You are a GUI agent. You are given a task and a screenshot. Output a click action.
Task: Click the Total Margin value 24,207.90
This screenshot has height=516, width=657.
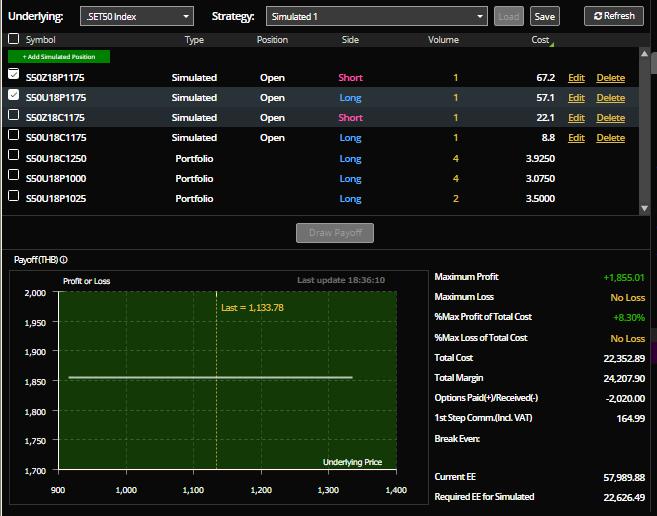coord(624,379)
